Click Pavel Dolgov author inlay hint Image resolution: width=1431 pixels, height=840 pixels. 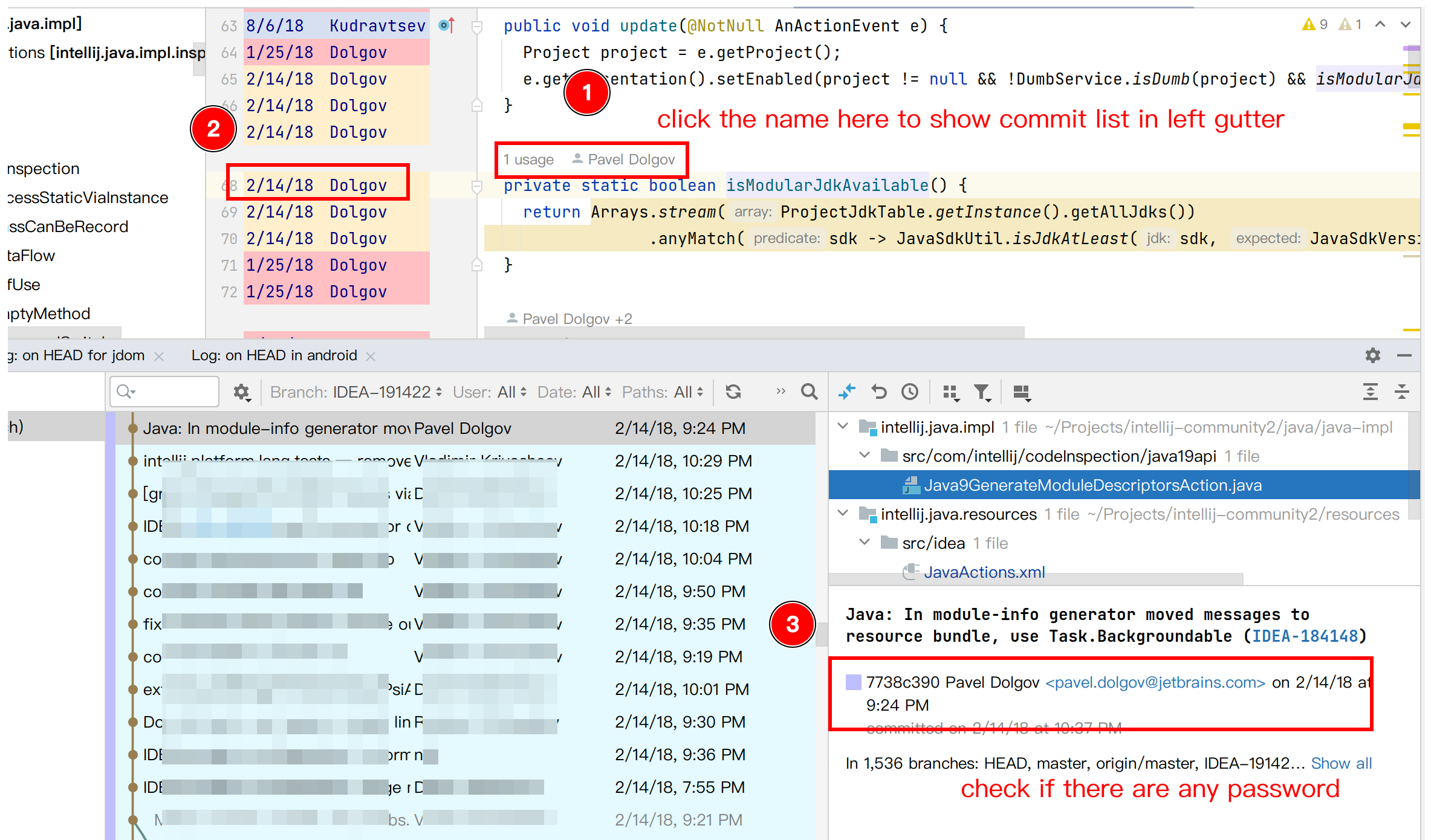coord(623,160)
